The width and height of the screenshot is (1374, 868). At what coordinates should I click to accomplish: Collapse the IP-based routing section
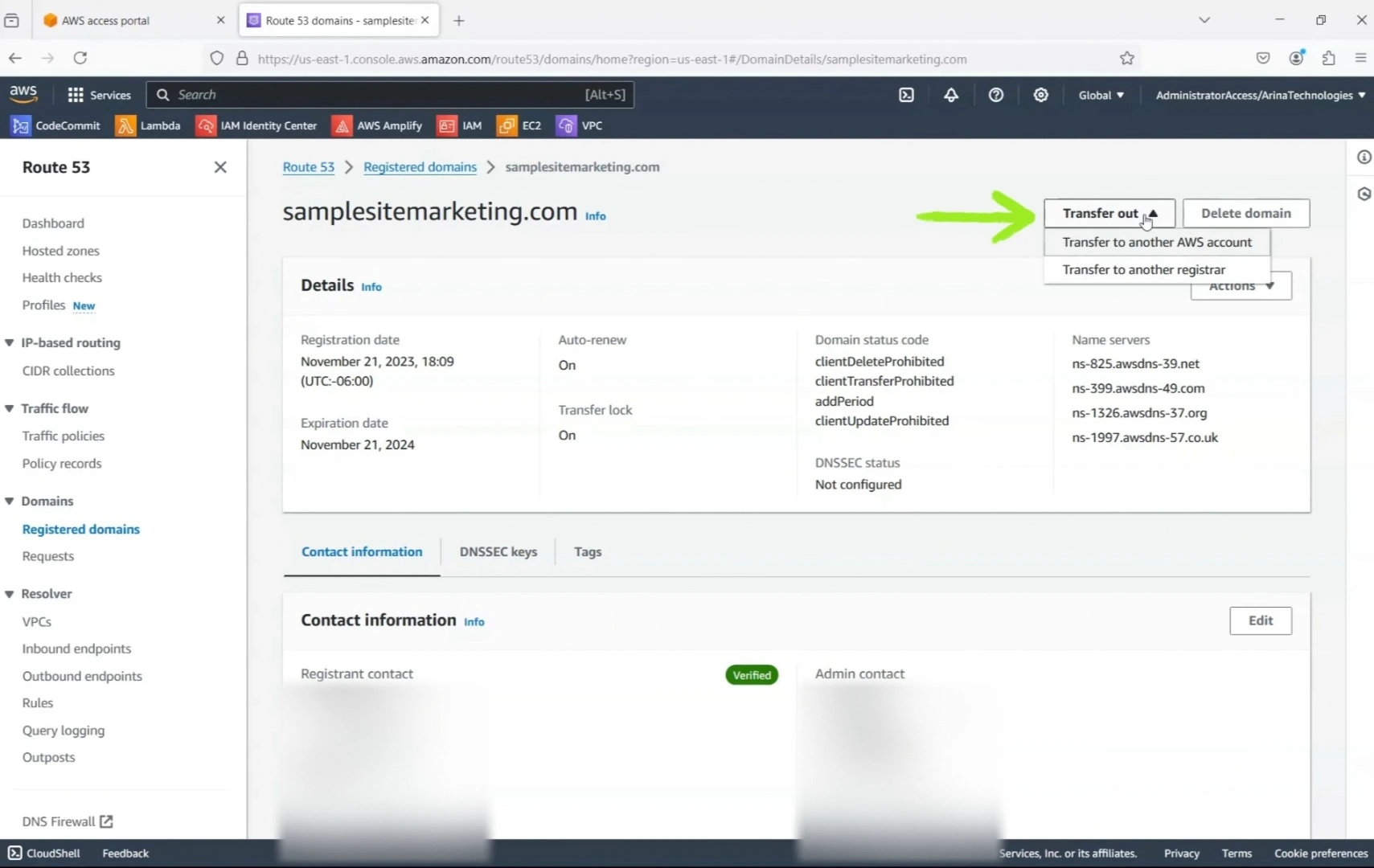click(x=10, y=342)
